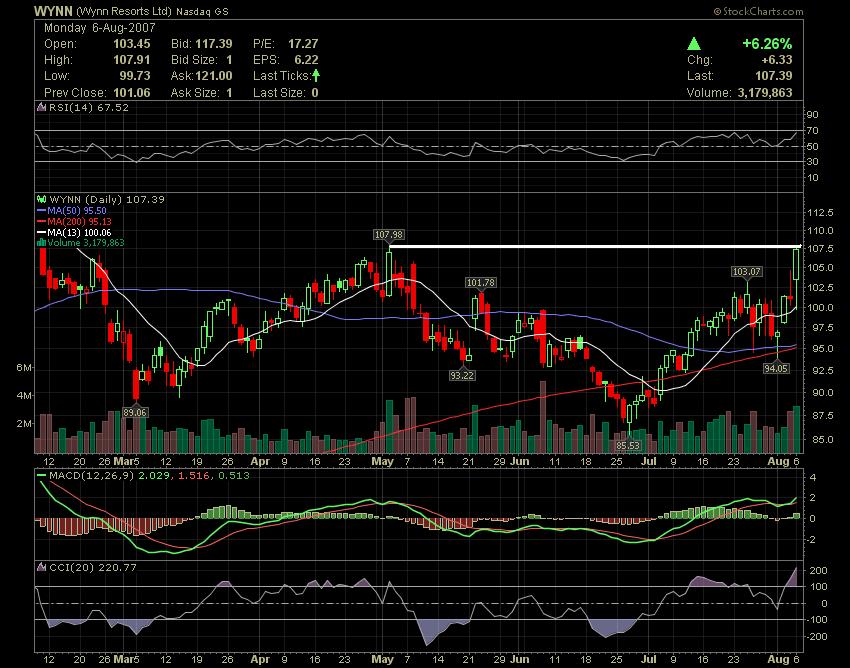Screen dimensions: 850x668
Task: Click the +6.26% percent change
Action: click(x=767, y=44)
